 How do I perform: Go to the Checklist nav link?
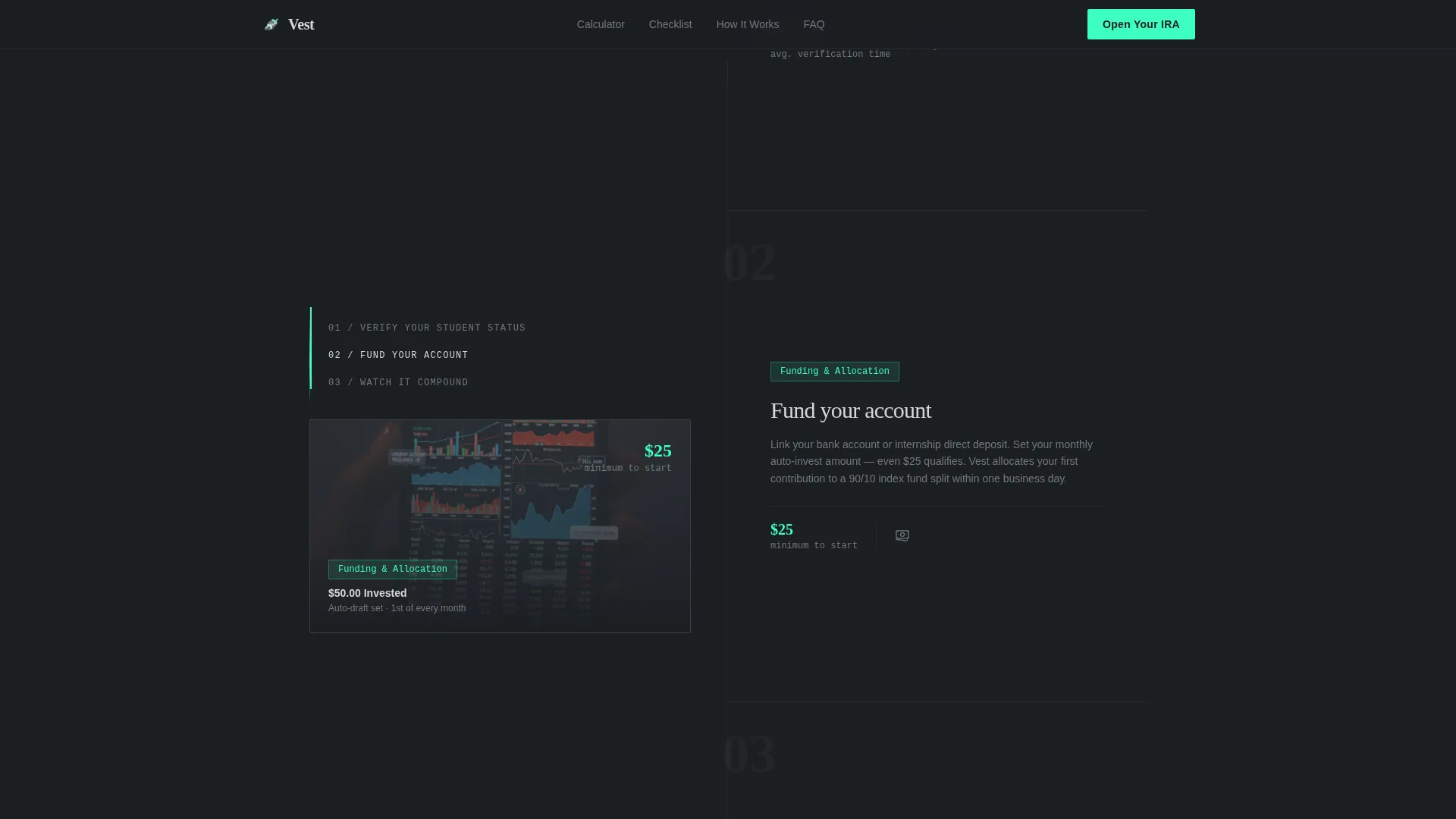[670, 24]
